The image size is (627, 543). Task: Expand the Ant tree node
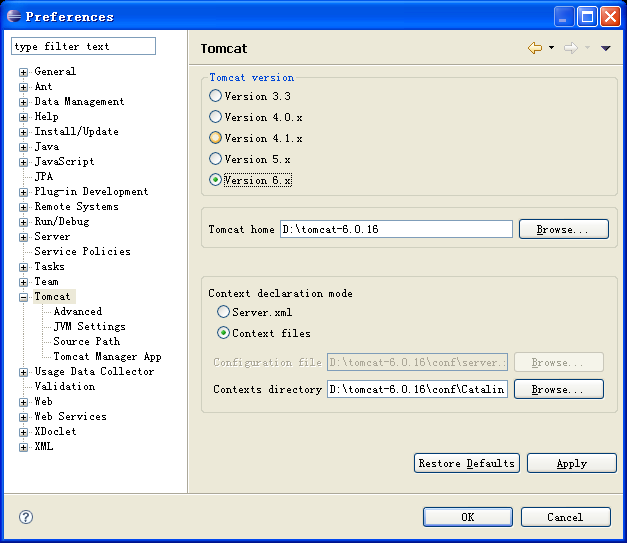tap(24, 87)
